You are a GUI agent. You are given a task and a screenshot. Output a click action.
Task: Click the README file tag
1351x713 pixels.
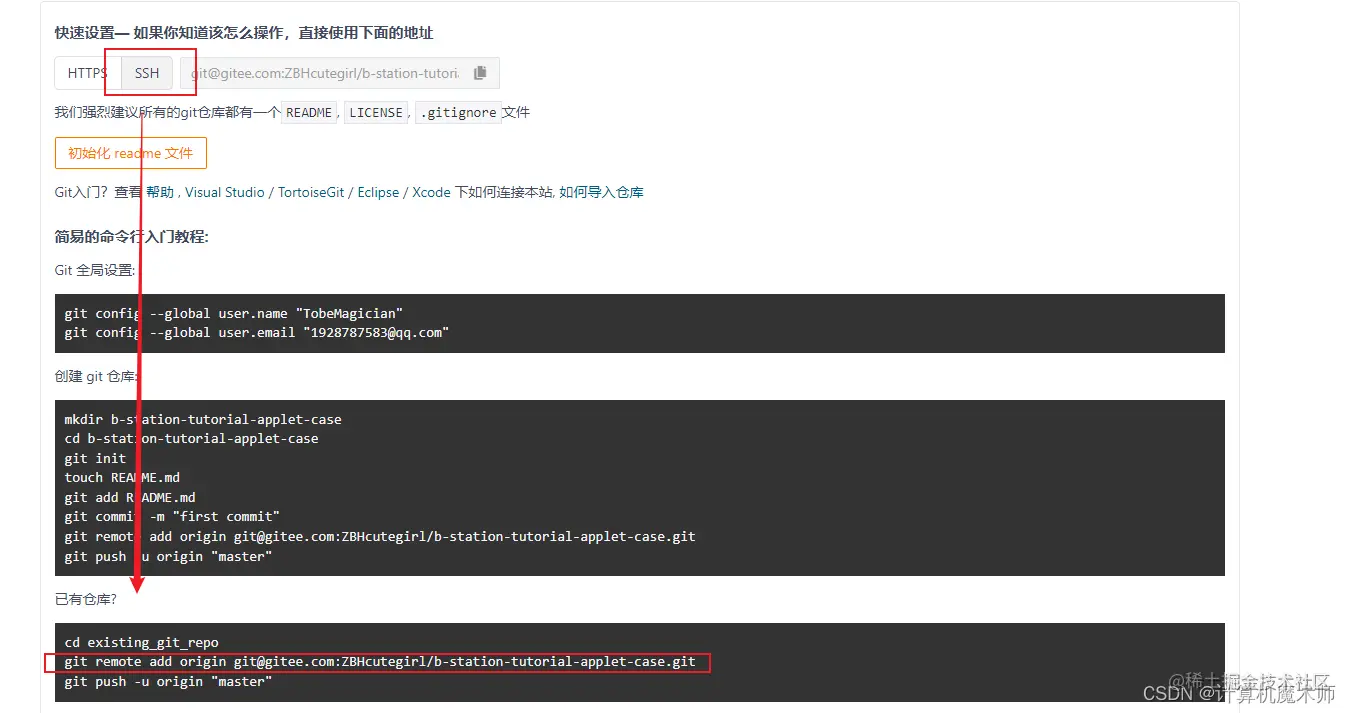[309, 113]
